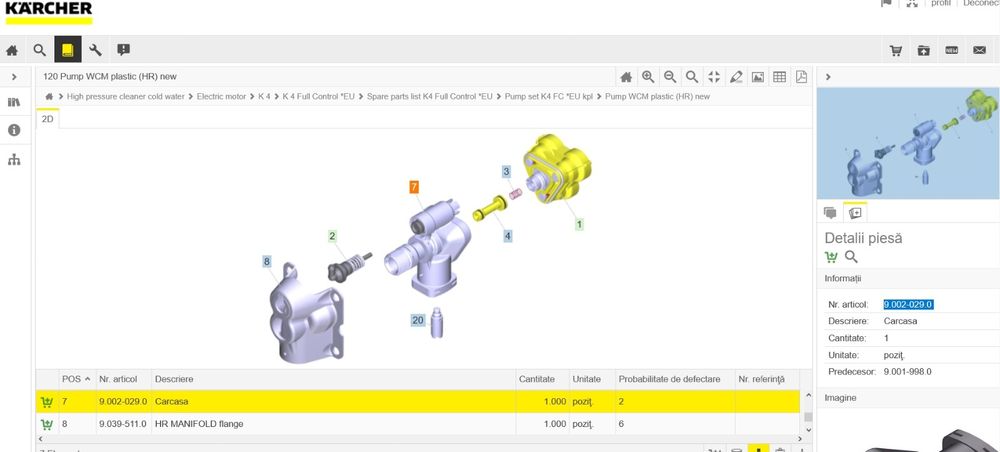Fit diagram to view with arrows icon
The width and height of the screenshot is (1000, 452).
[714, 77]
